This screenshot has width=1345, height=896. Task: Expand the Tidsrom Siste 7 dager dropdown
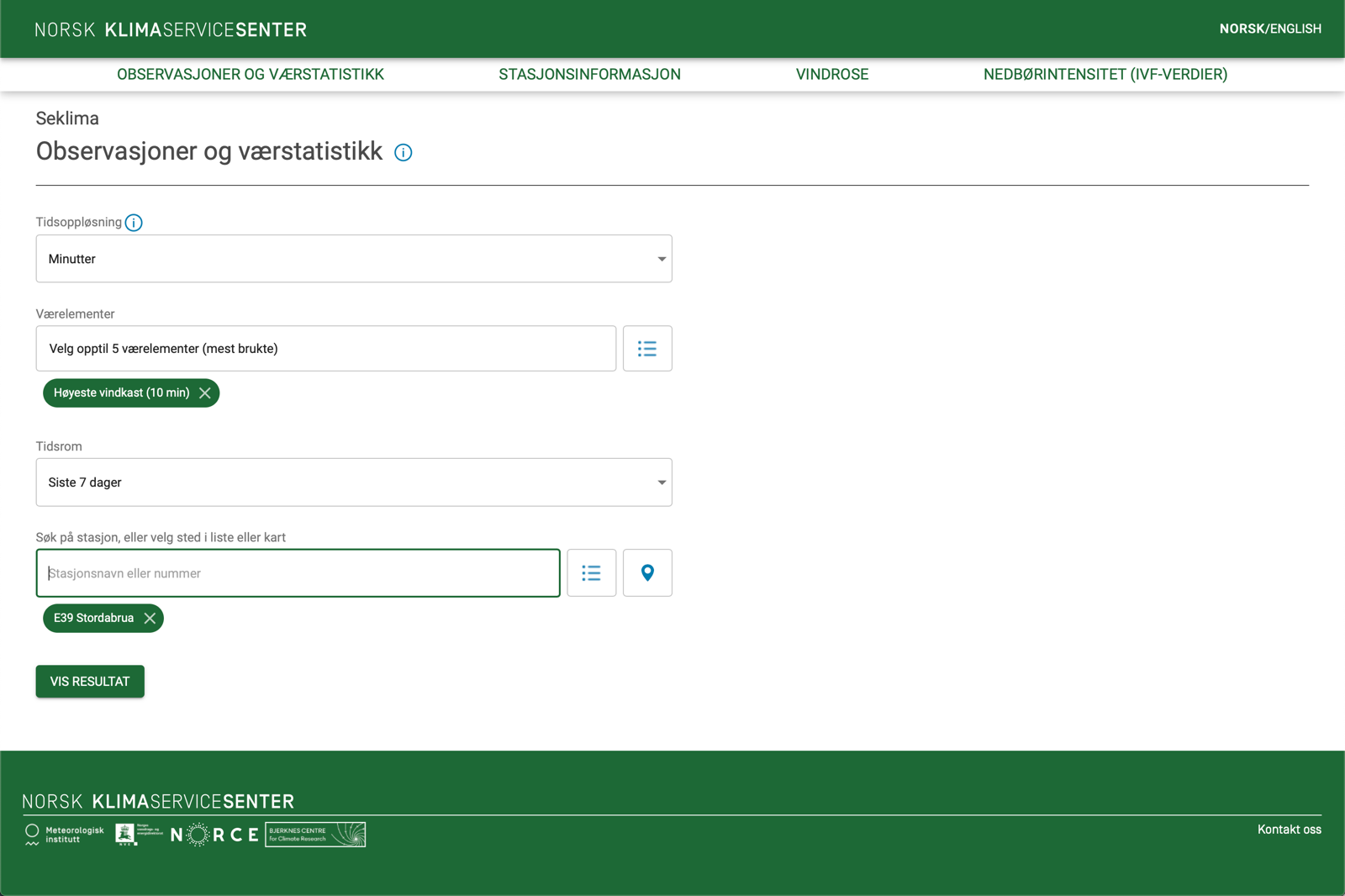tap(354, 482)
